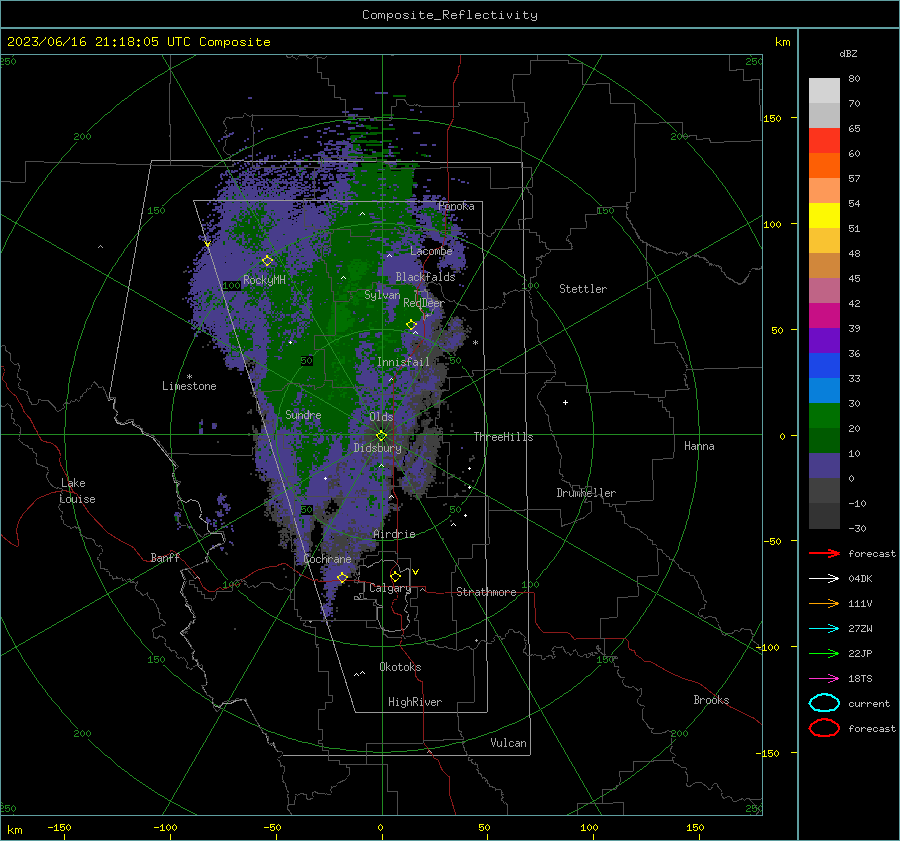The image size is (900, 841).
Task: Click the red swatch between 65 and 60 dBZ
Action: pos(824,141)
